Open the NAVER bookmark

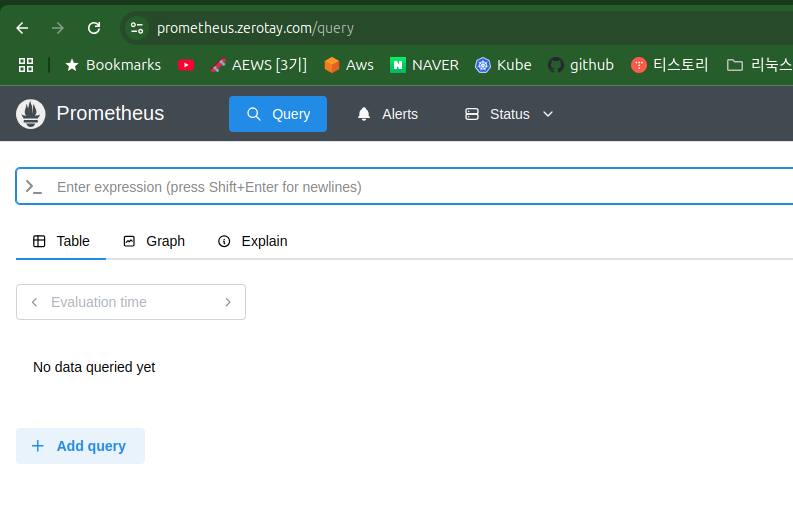click(x=424, y=65)
